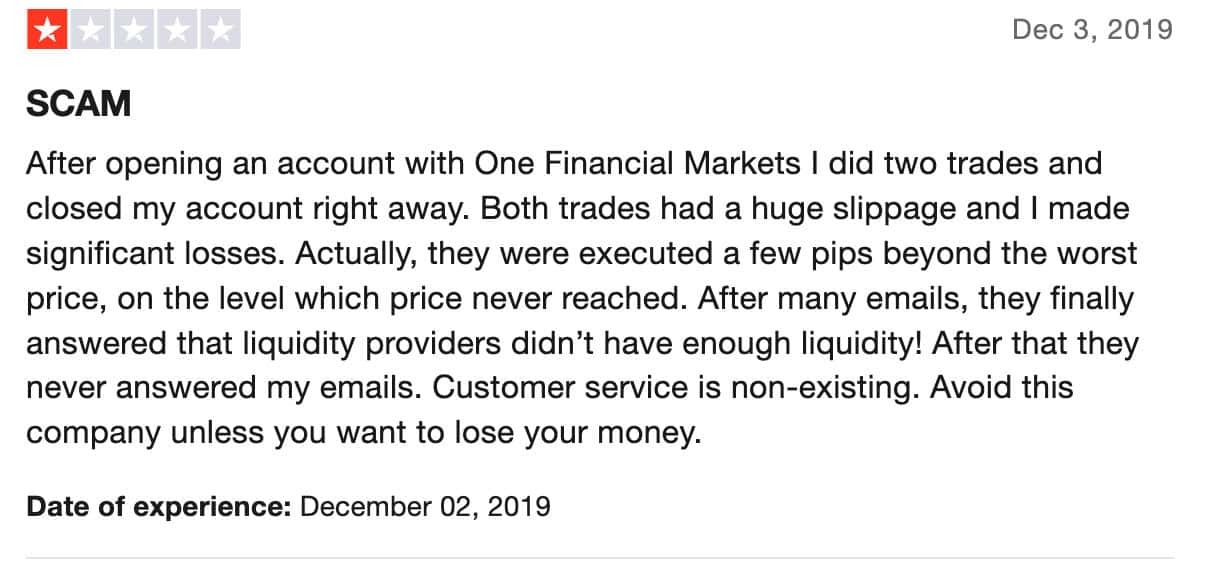Click the fourth gray star
Viewport: 1222px width, 568px height.
[177, 30]
